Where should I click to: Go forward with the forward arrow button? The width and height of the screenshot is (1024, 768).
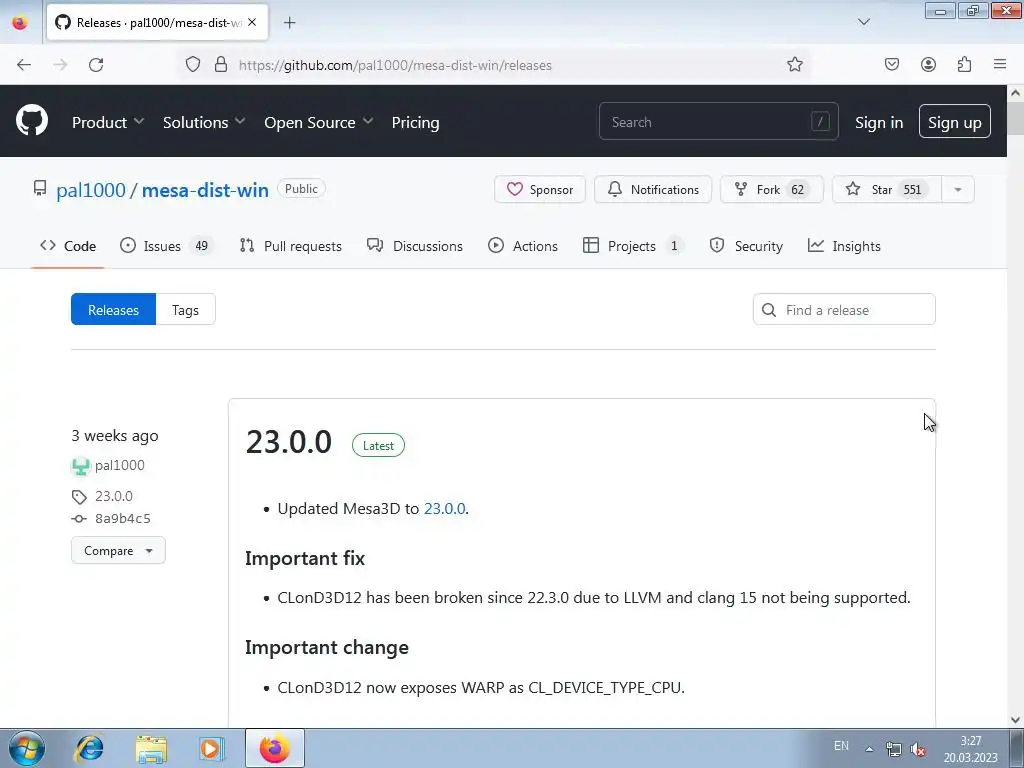tap(60, 65)
